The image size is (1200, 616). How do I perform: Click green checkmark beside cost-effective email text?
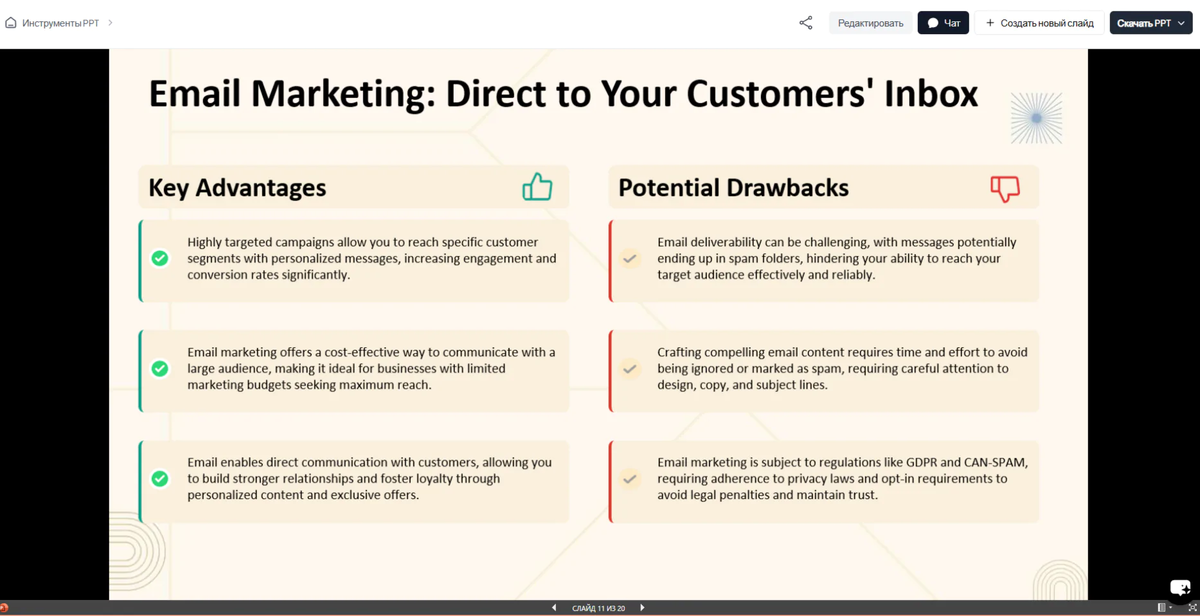[x=159, y=368]
